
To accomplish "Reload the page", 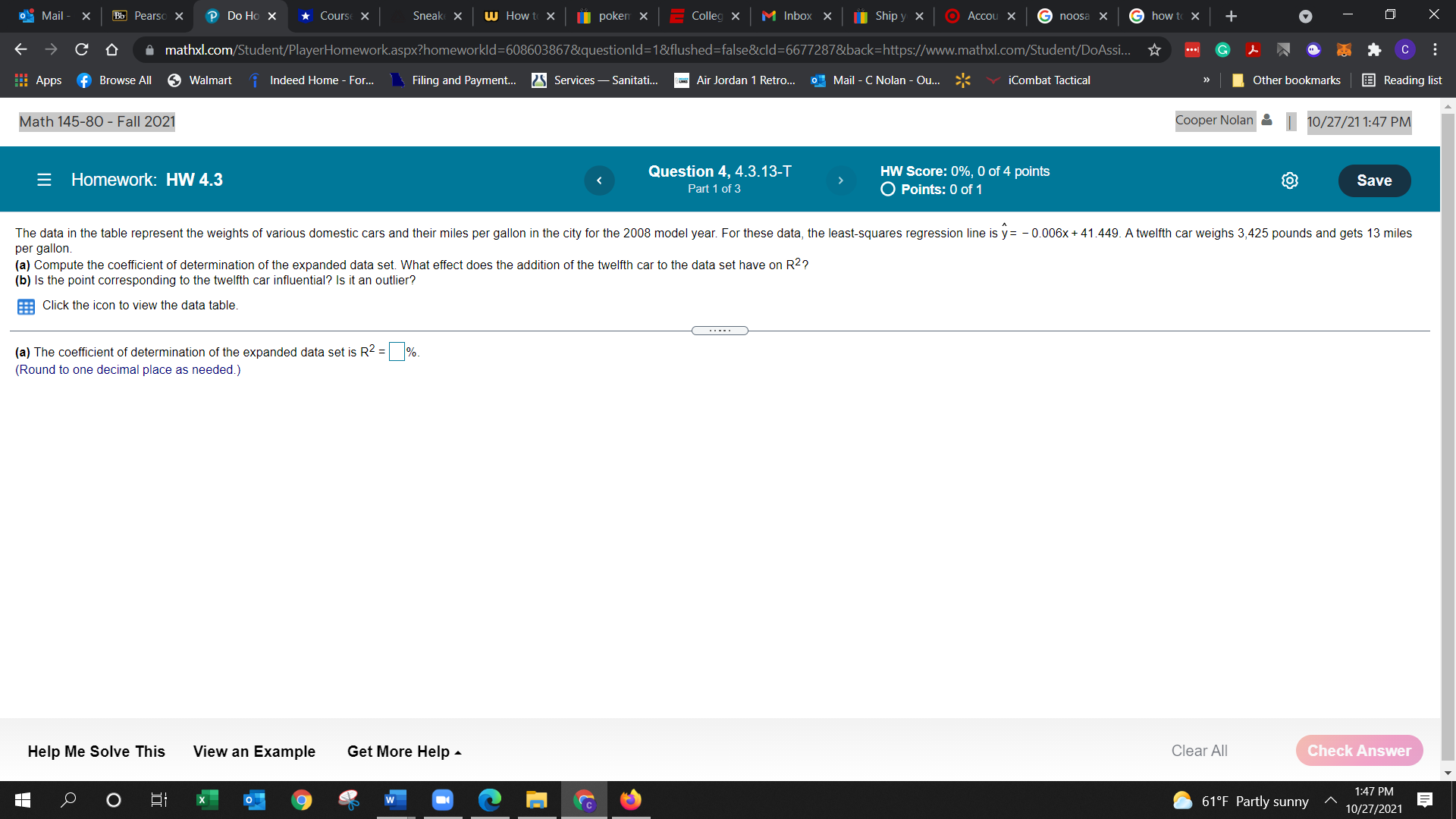I will [81, 50].
